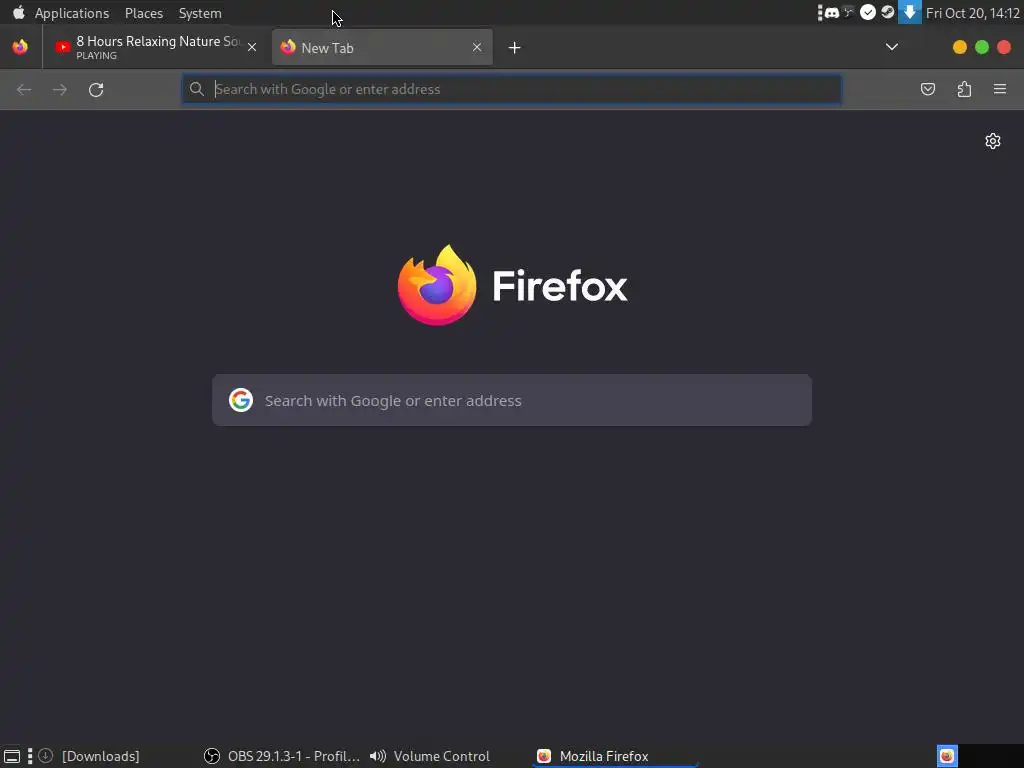Personalize new tab with gear icon
Image resolution: width=1024 pixels, height=768 pixels.
pyautogui.click(x=993, y=141)
